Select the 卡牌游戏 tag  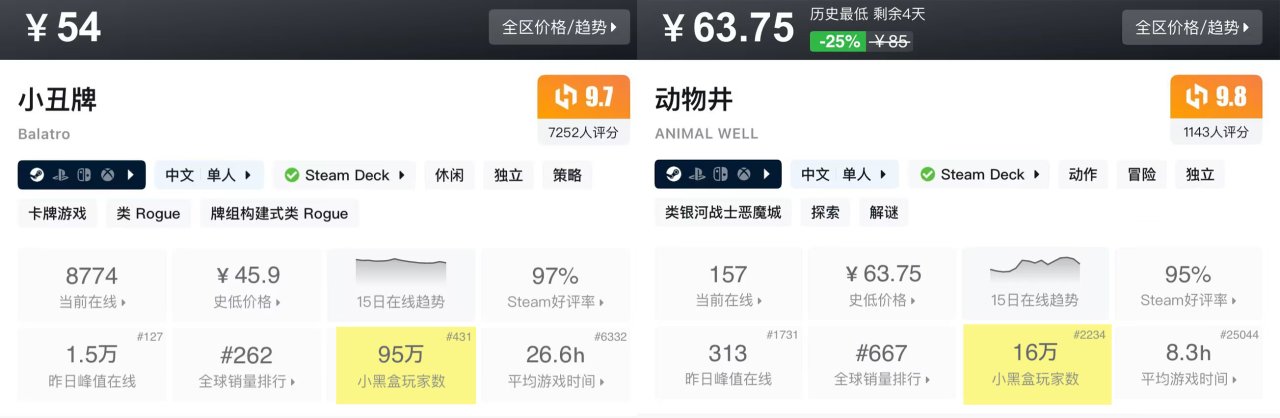(x=59, y=213)
